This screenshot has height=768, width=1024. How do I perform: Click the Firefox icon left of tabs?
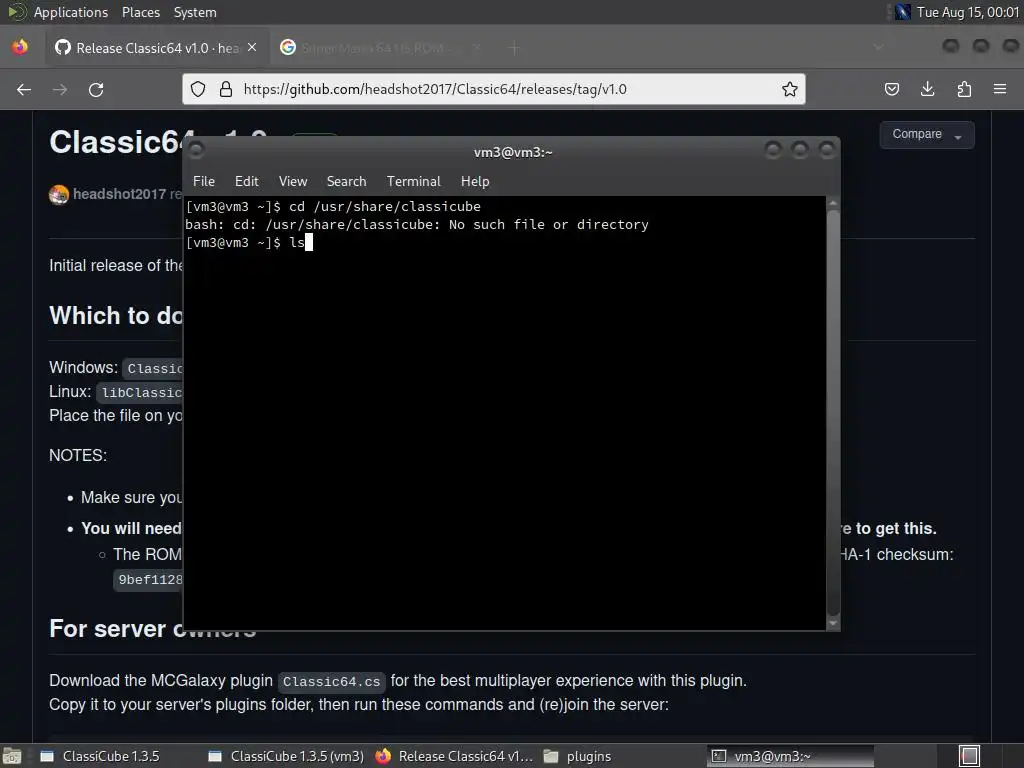[x=20, y=47]
